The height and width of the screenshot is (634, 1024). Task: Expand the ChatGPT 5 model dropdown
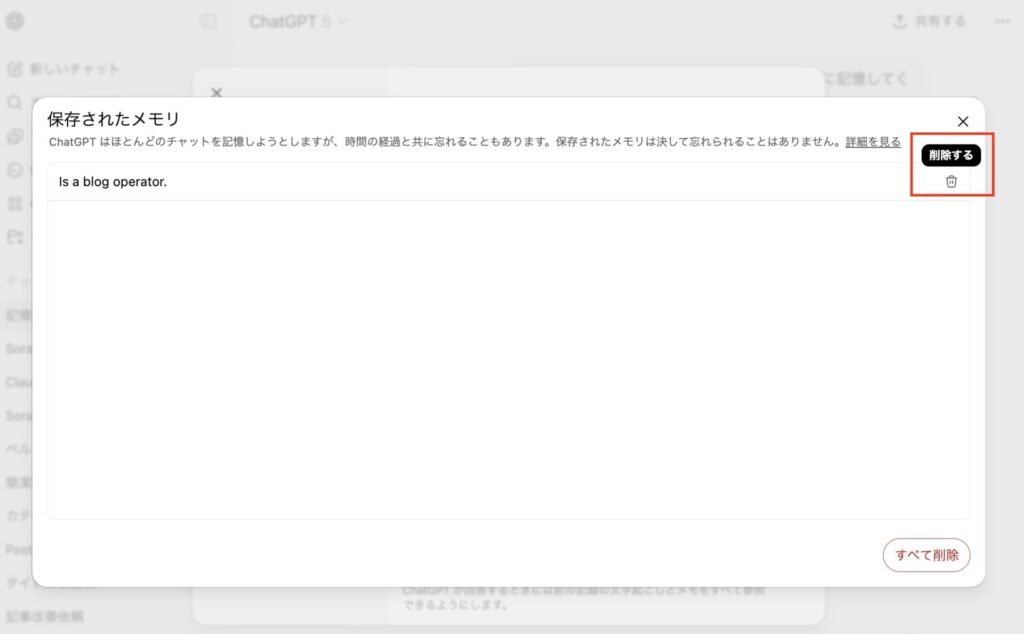coord(298,21)
